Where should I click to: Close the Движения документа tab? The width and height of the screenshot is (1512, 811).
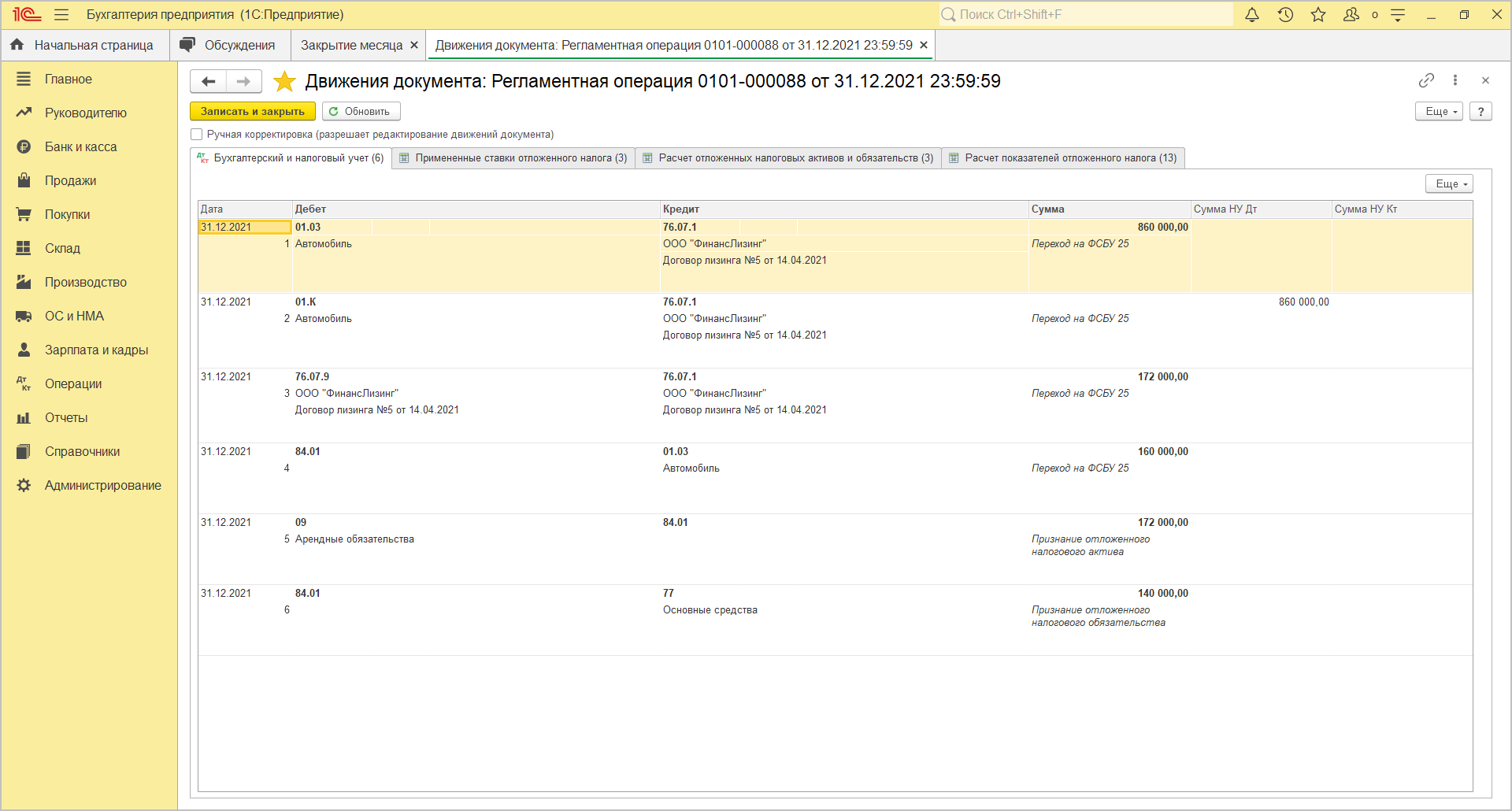pyautogui.click(x=924, y=45)
